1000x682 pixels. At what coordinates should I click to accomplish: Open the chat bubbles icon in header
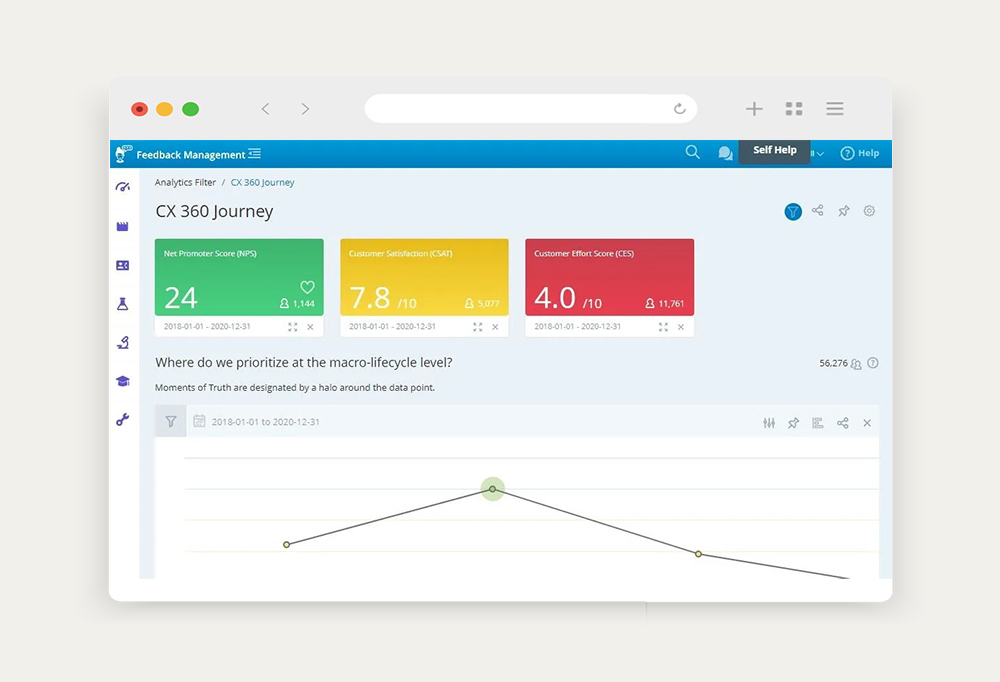tap(725, 153)
